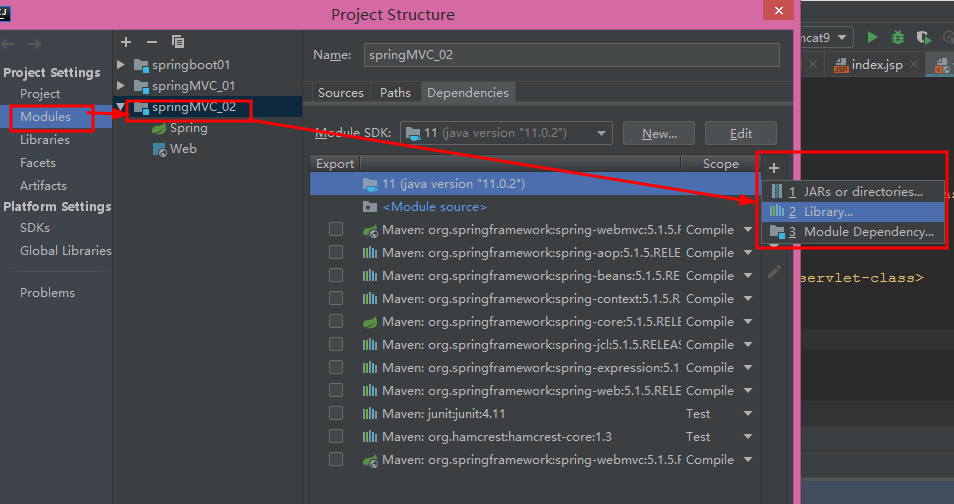Check export for spring-web dependency
Screen dimensions: 954x504
336,390
